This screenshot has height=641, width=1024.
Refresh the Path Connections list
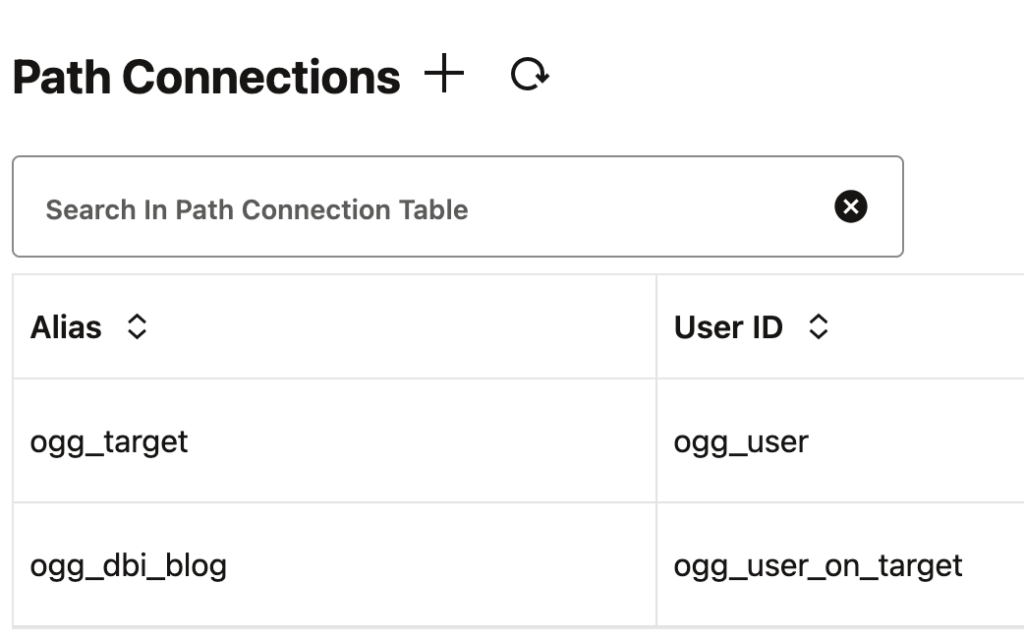(530, 73)
